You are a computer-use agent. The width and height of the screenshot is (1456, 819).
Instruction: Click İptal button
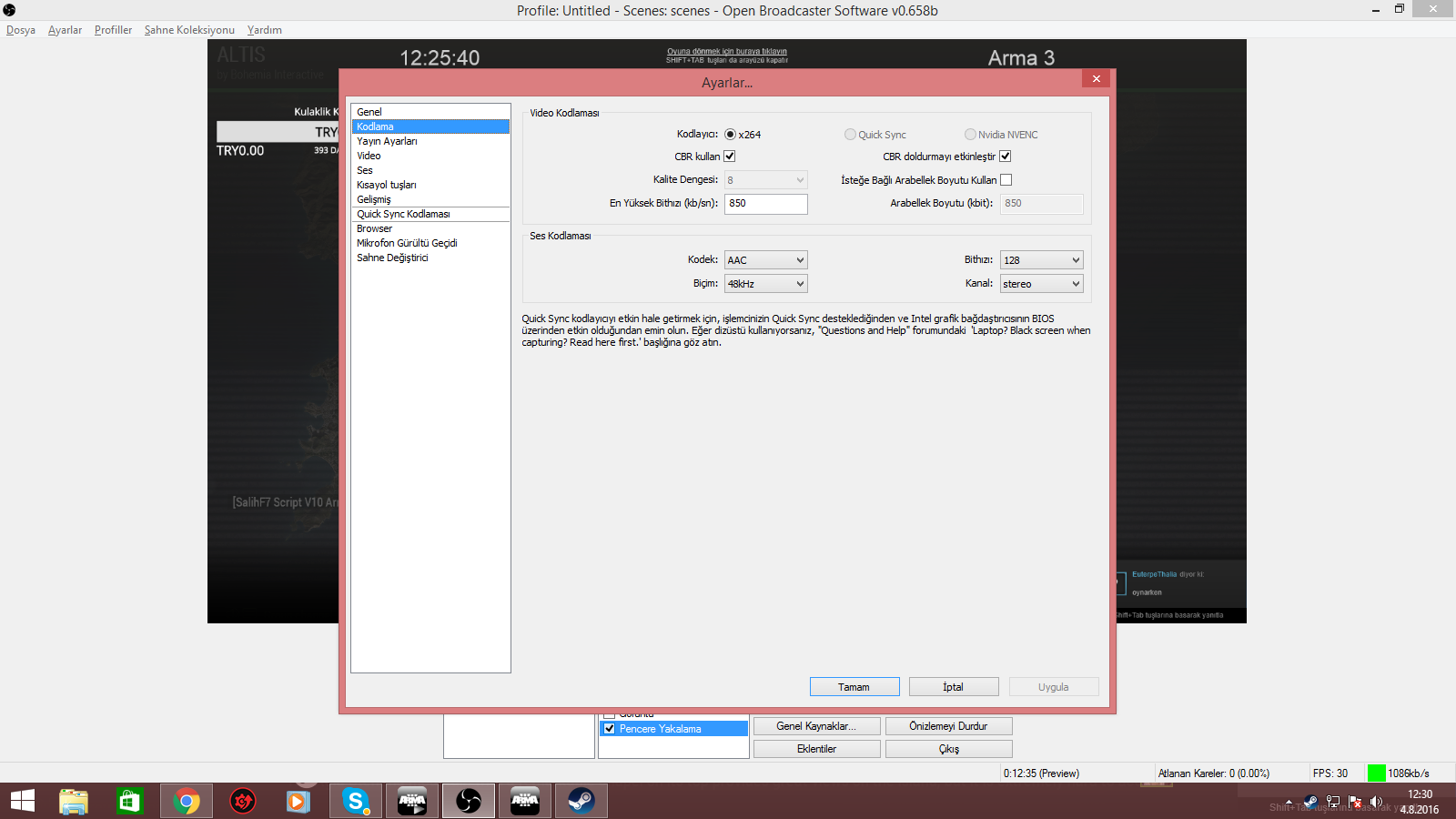pos(954,687)
